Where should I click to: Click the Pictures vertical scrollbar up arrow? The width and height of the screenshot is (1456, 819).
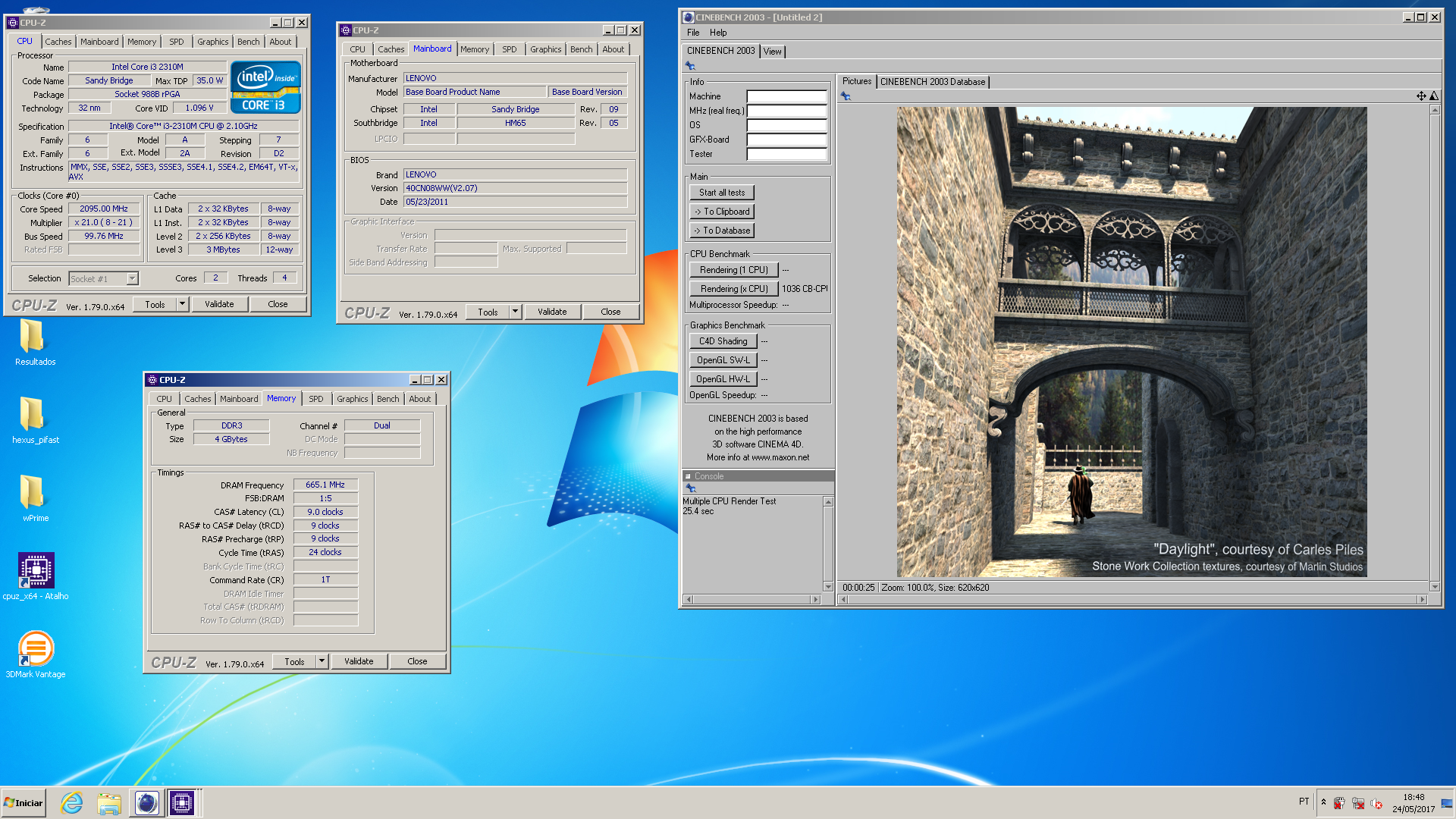pyautogui.click(x=1435, y=111)
